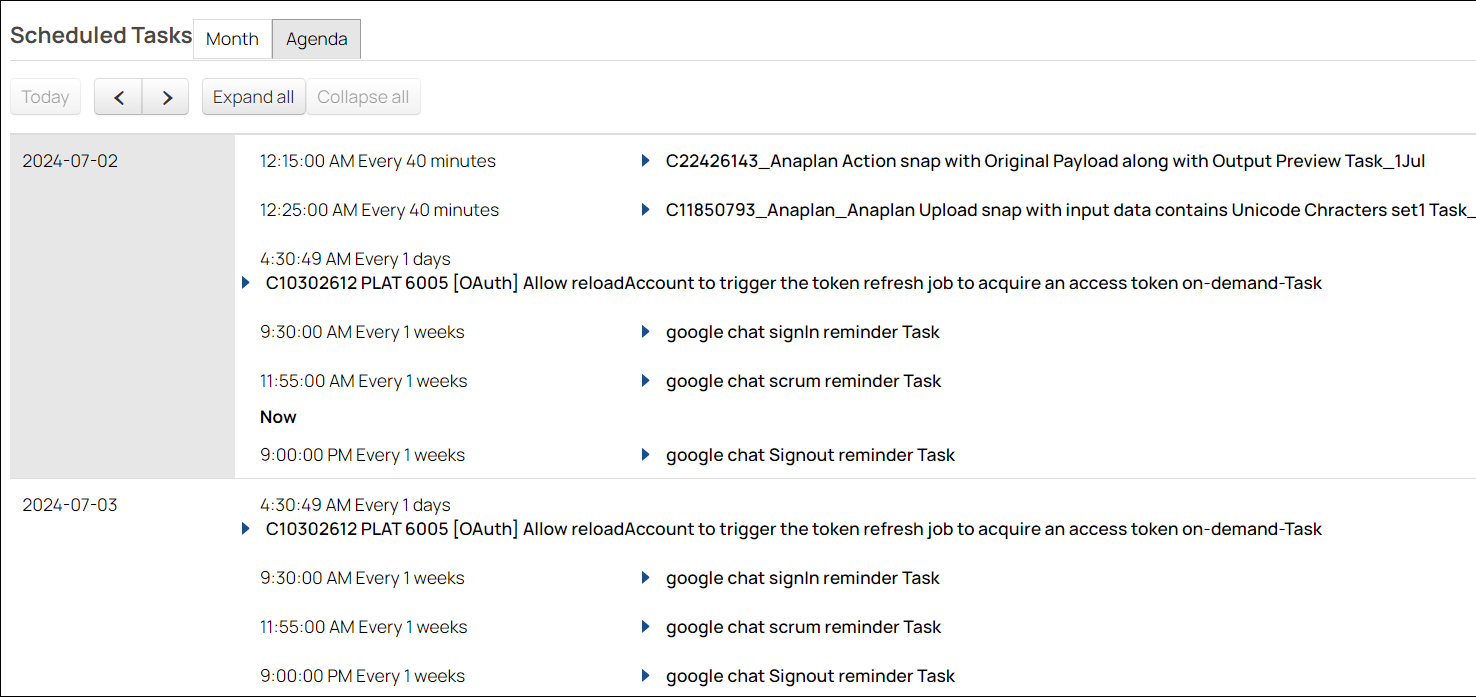
Task: Switch to the Agenda view tab
Action: tap(316, 39)
